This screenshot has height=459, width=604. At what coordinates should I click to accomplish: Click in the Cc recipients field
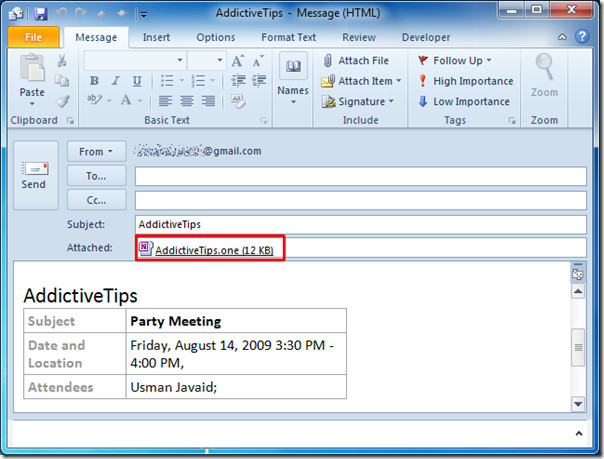tap(361, 201)
